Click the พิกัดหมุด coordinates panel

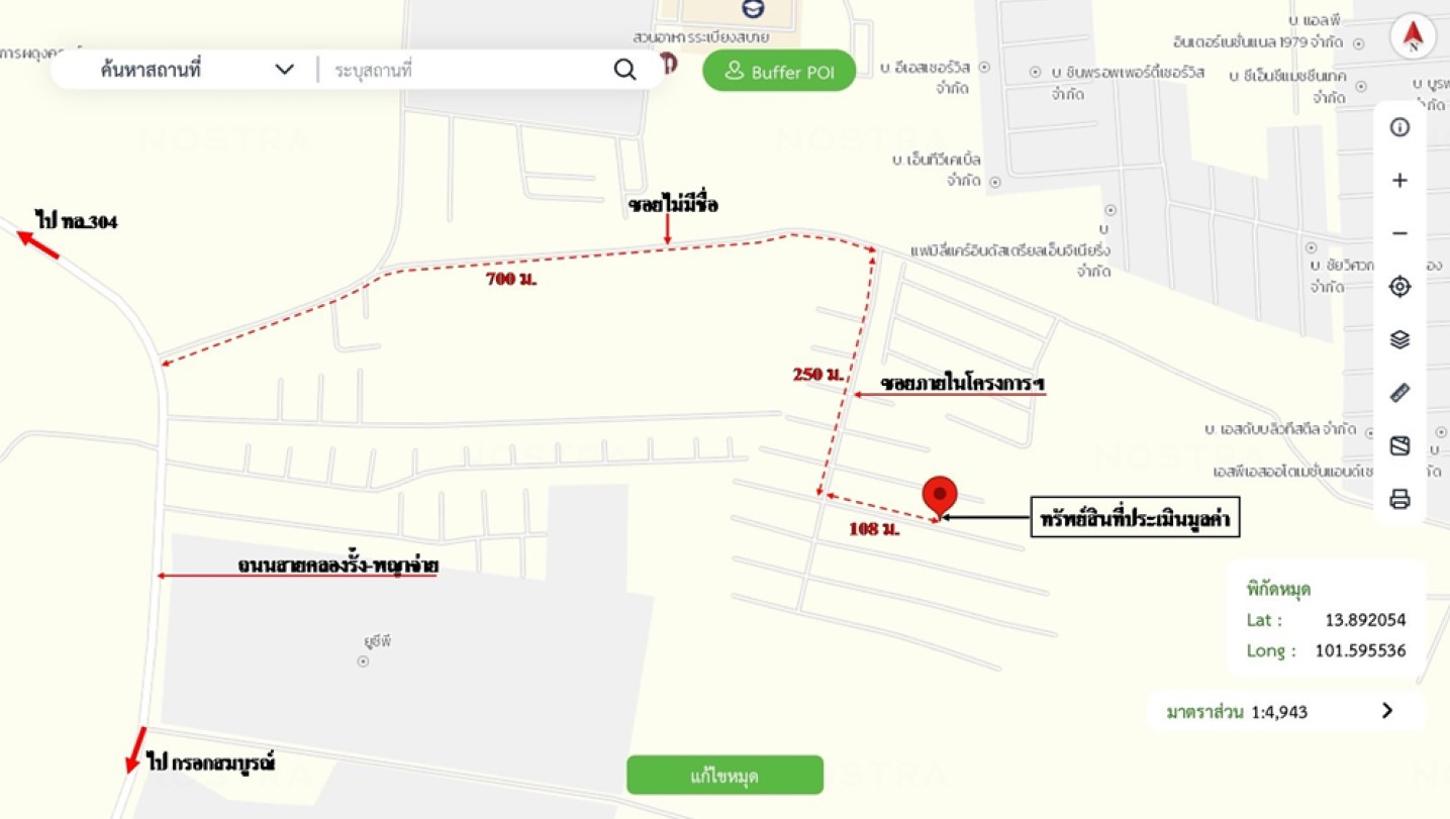(x=1326, y=618)
